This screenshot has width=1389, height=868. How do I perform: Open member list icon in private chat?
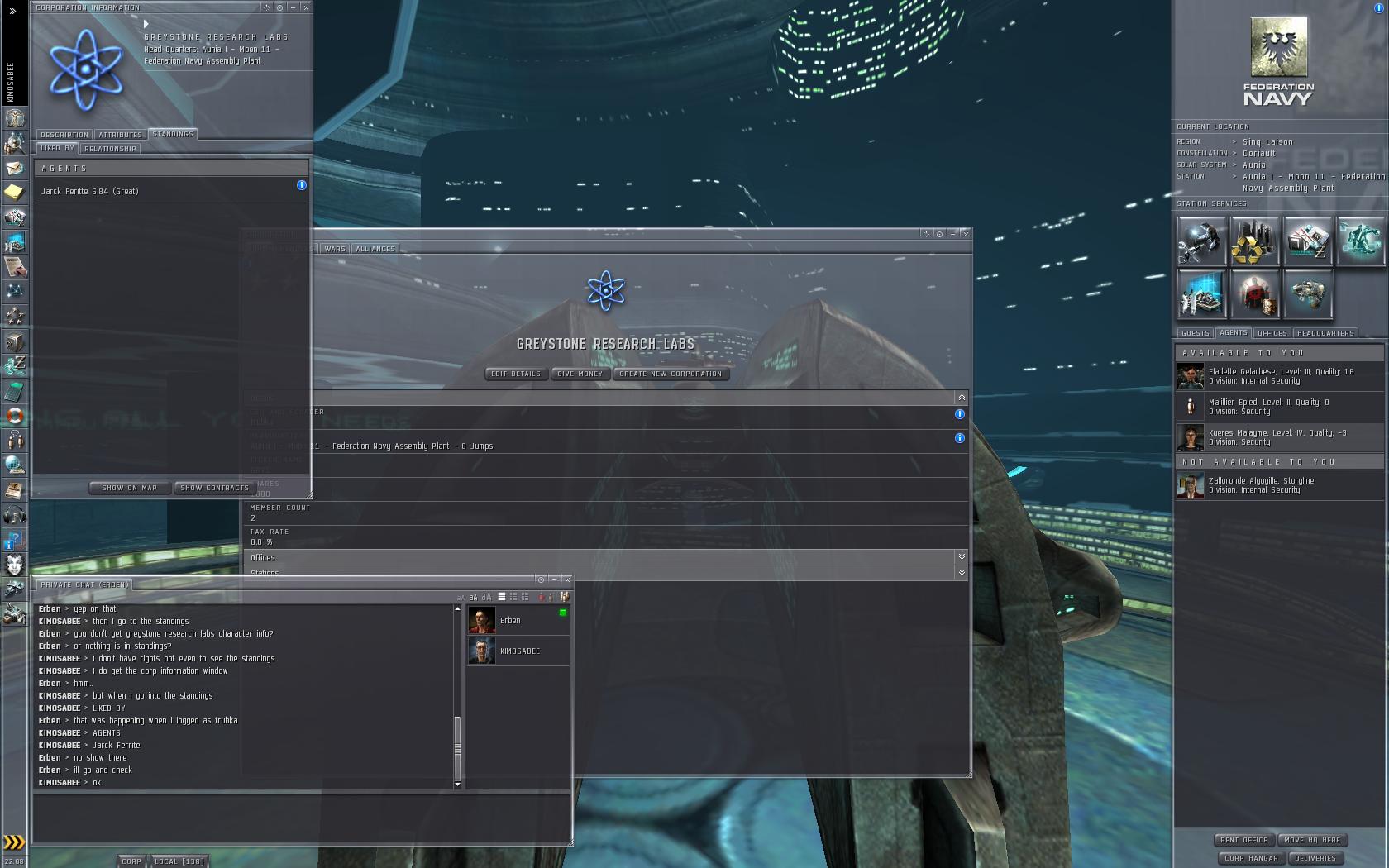click(x=565, y=597)
